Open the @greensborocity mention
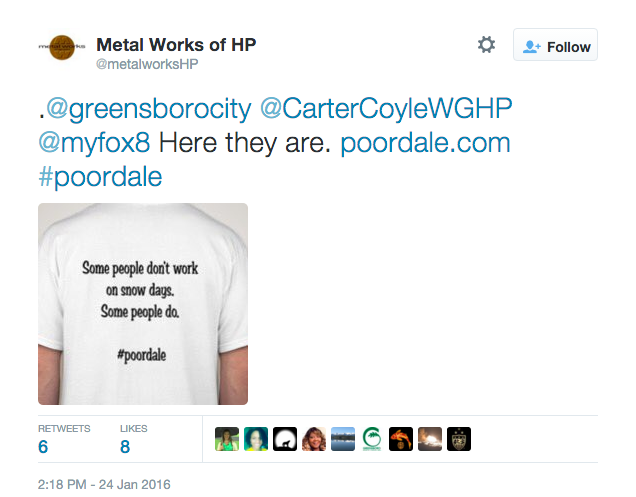 click(x=148, y=110)
